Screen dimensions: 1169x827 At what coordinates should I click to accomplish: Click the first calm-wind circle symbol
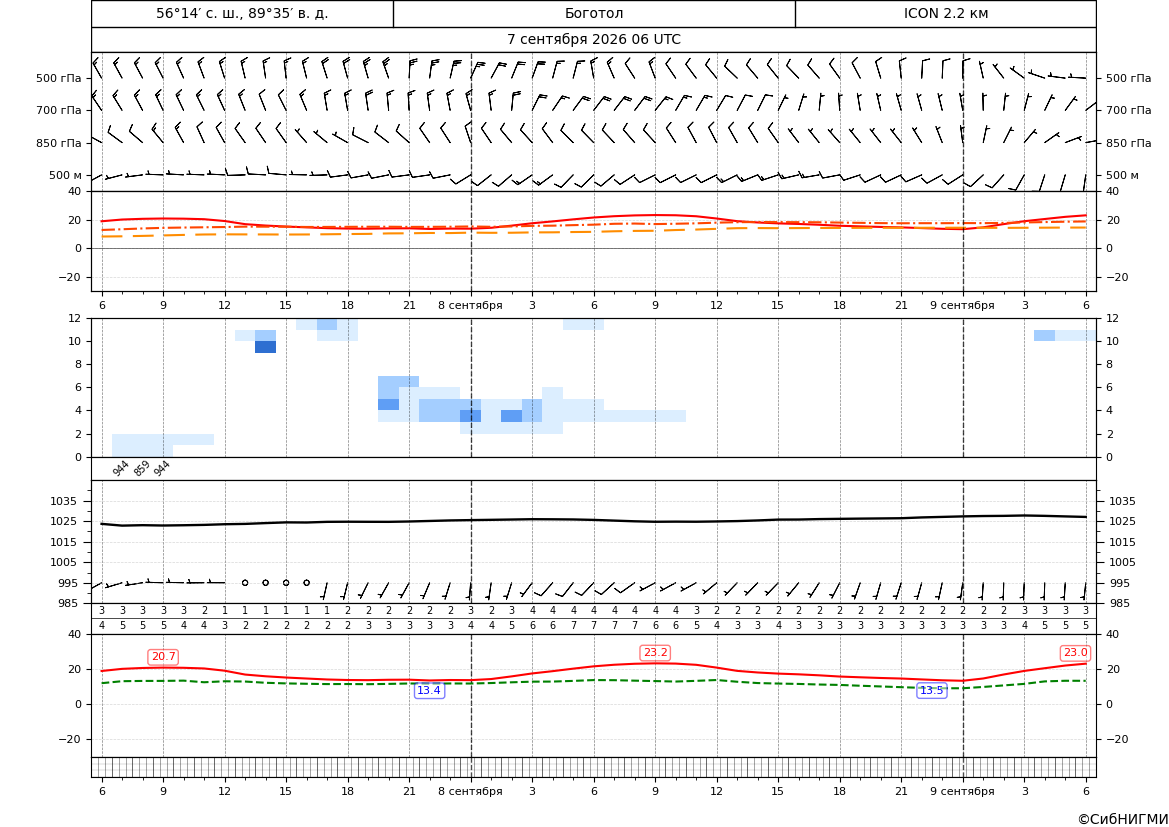click(x=245, y=583)
